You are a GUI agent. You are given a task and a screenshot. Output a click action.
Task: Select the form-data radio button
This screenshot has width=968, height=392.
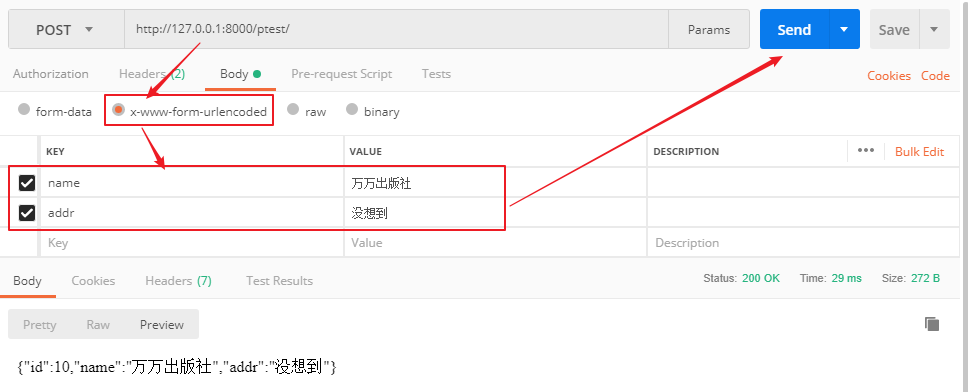point(24,109)
